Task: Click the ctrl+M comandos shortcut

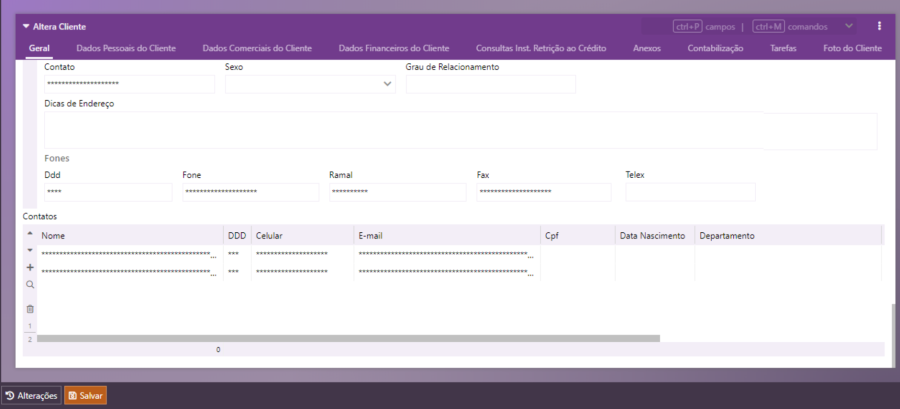Action: 790,26
